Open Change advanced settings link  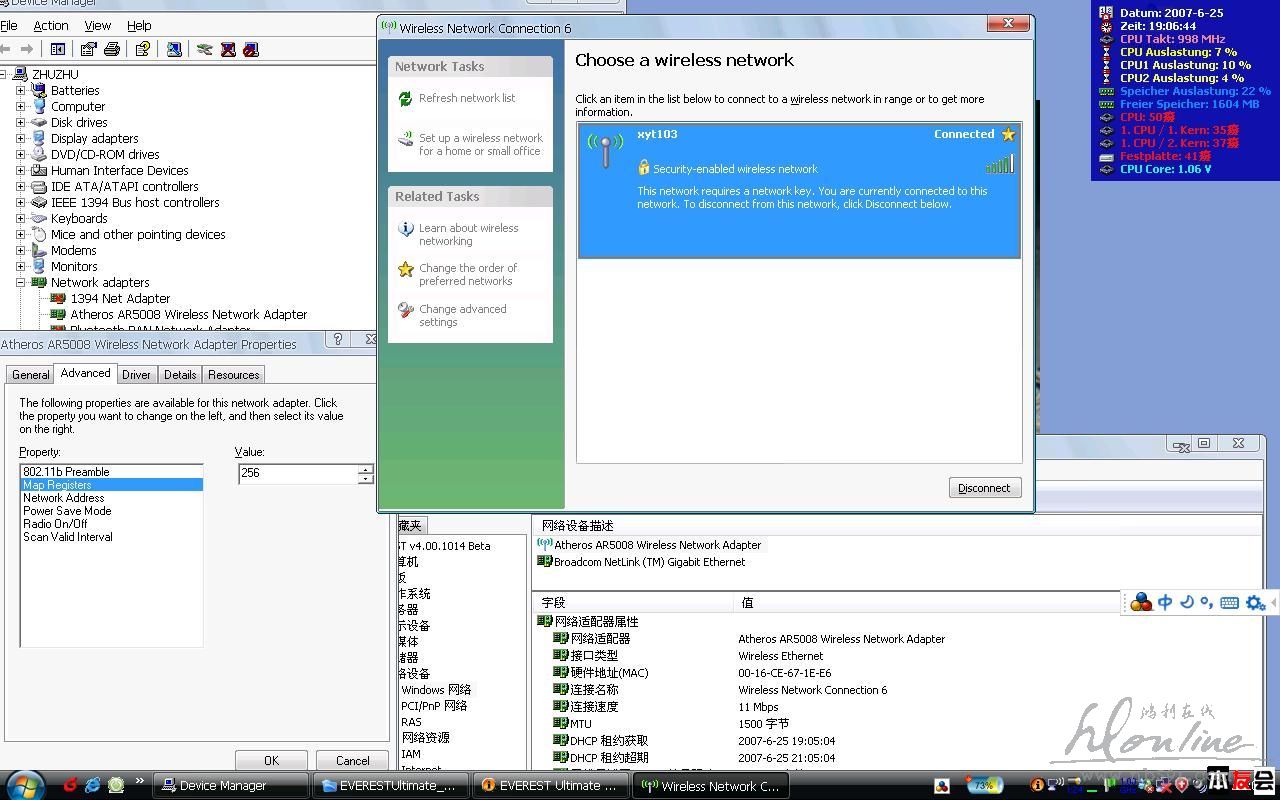(462, 315)
